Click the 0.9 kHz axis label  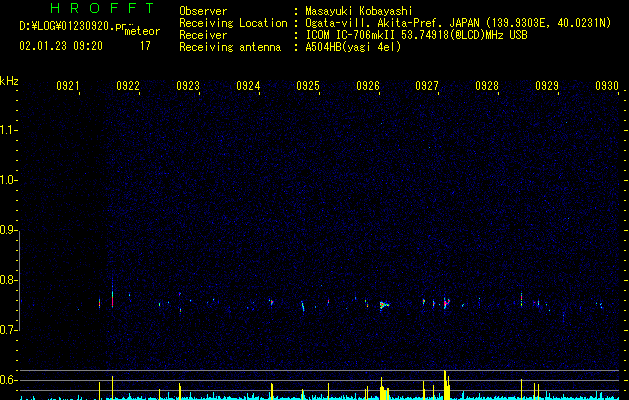pyautogui.click(x=8, y=230)
